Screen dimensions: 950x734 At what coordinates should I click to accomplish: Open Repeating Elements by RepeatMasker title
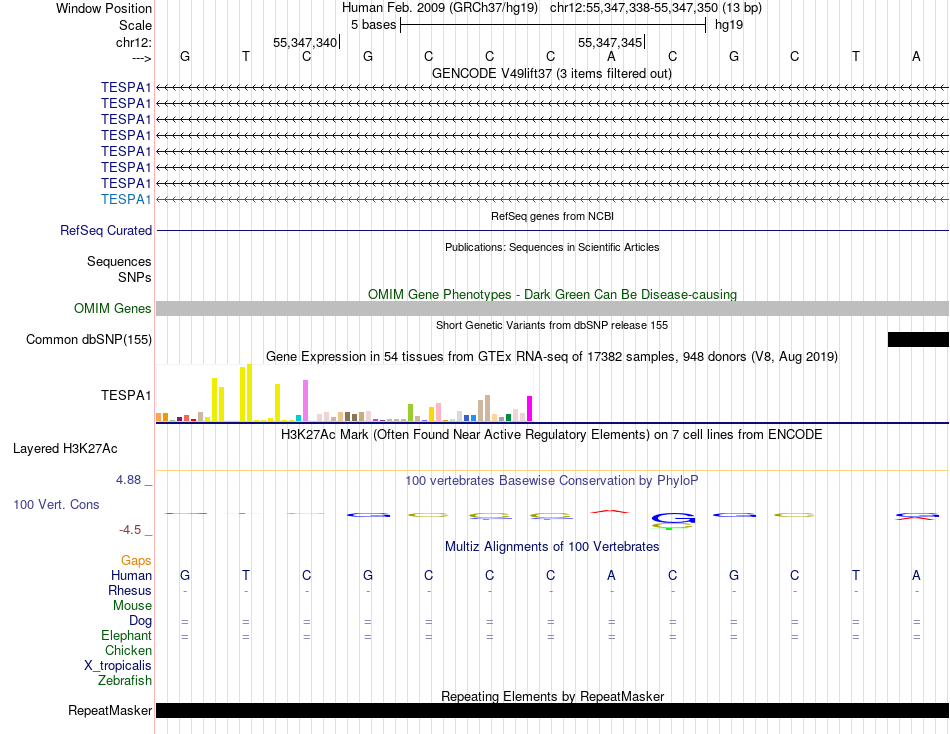(x=552, y=696)
